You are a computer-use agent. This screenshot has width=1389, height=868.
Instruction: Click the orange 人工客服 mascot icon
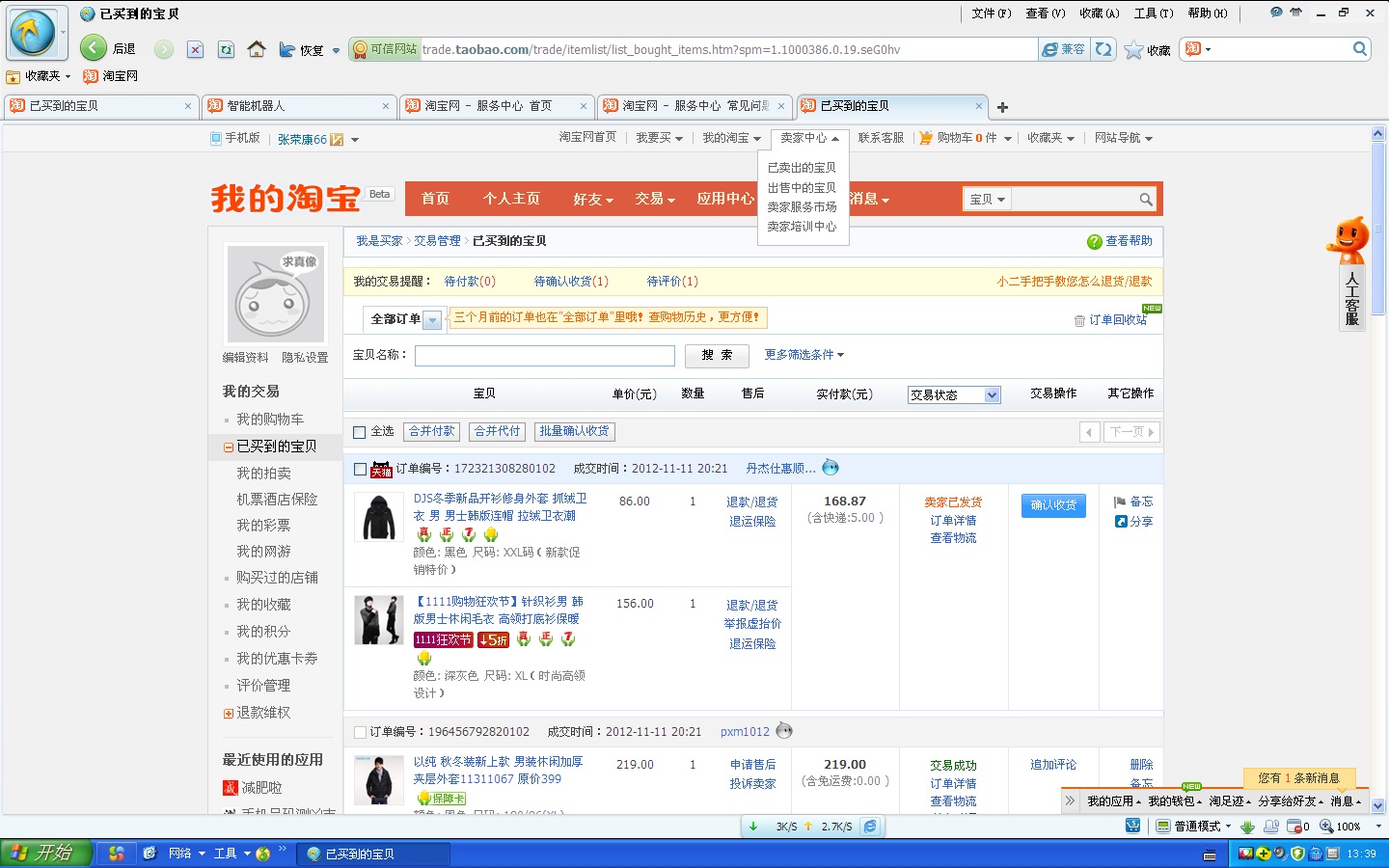point(1348,241)
